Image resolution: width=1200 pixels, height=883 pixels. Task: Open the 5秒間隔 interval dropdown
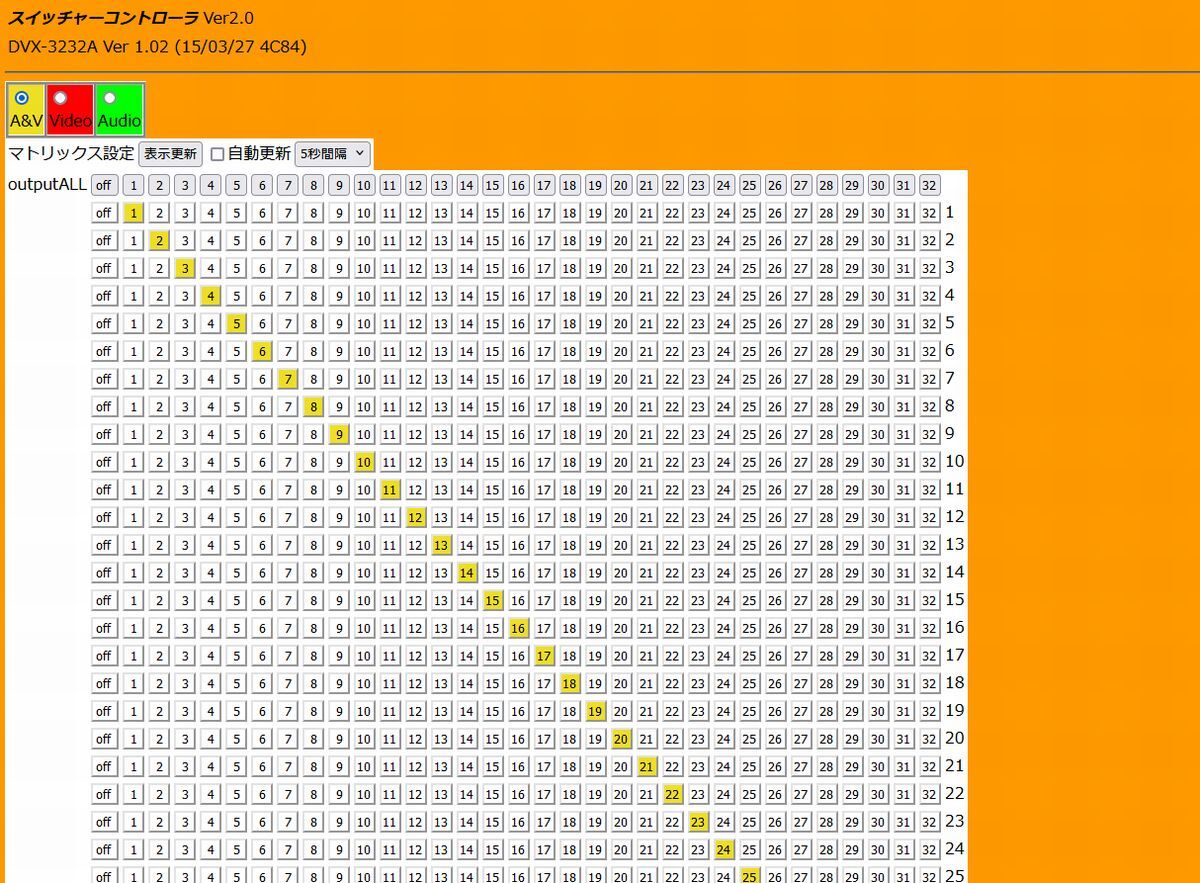[x=333, y=154]
